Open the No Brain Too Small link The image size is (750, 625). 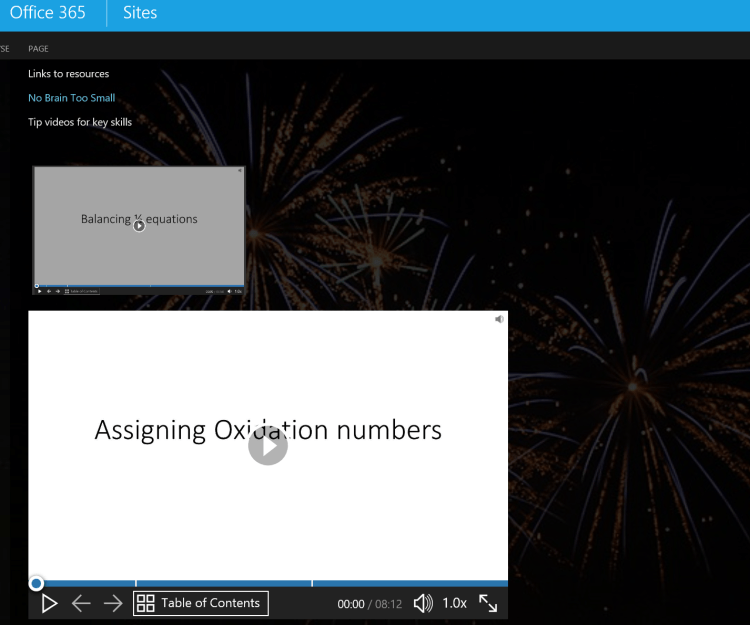point(71,98)
